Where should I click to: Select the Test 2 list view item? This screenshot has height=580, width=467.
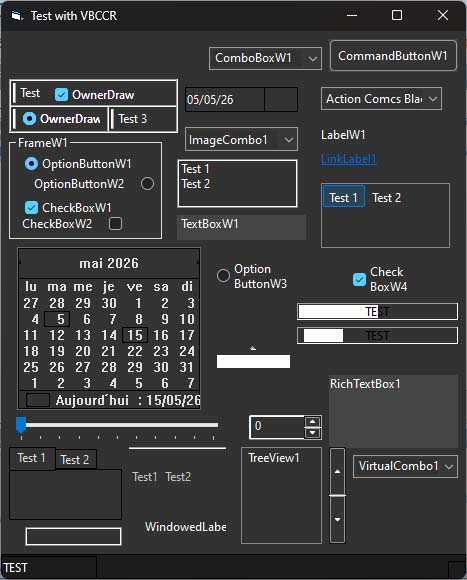coord(387,198)
